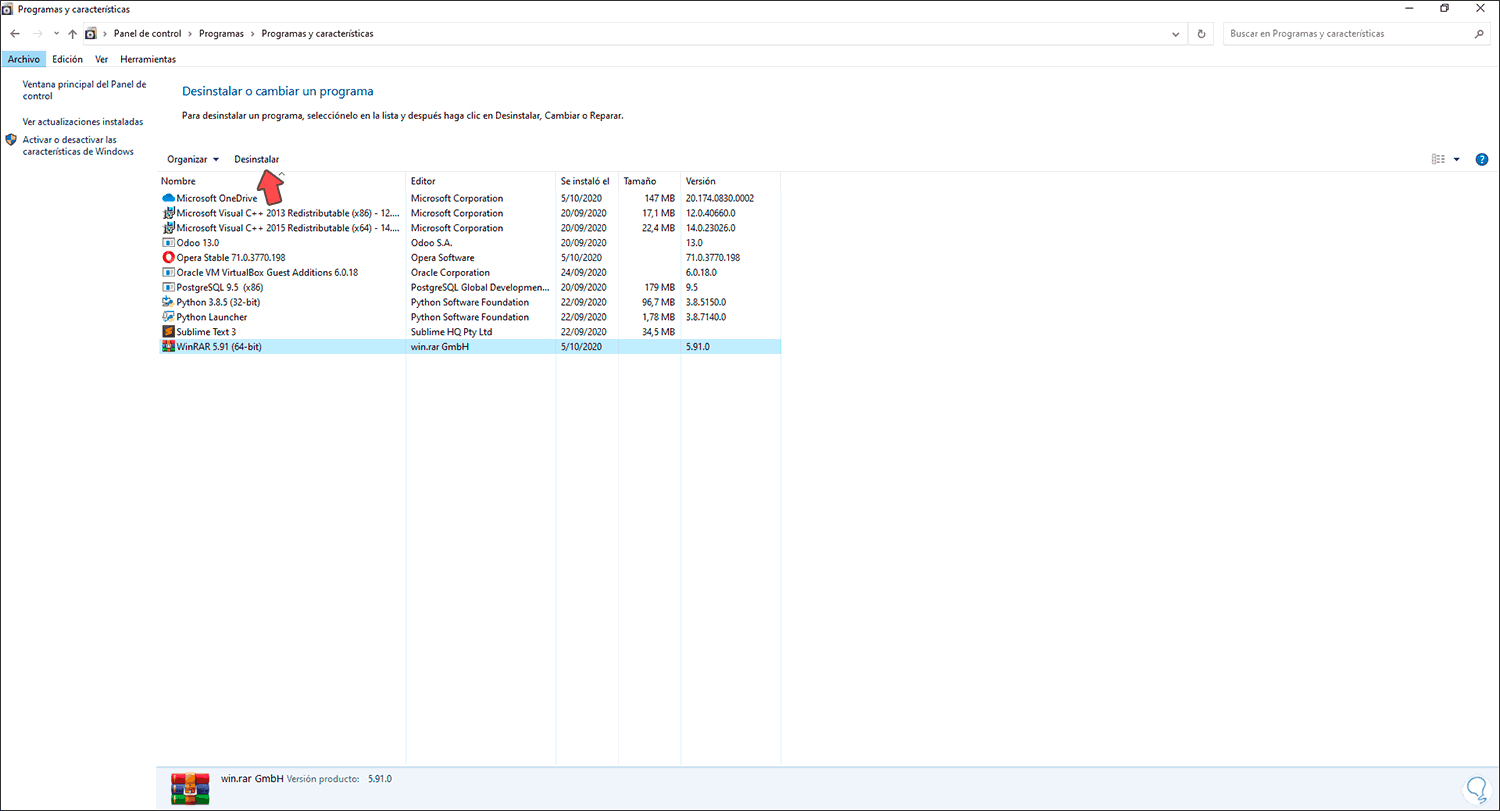Open Activar o desactivar características de Windows

[78, 146]
